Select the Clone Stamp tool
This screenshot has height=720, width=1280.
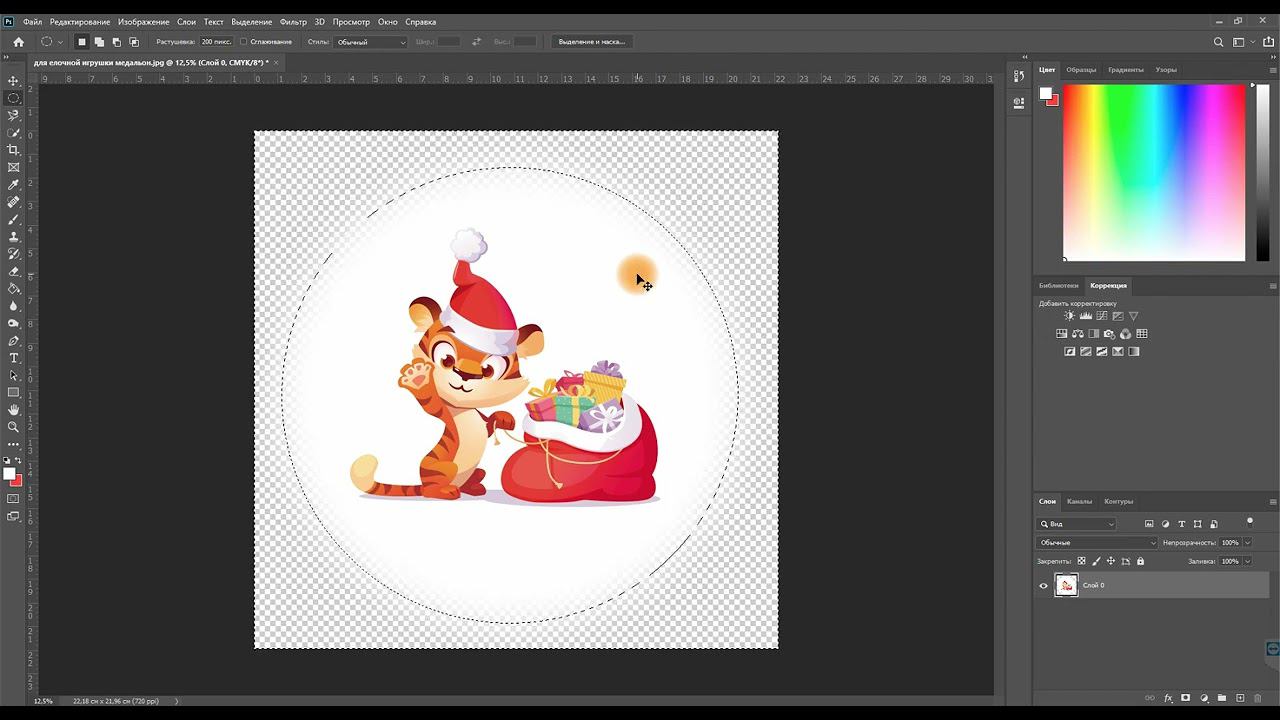[x=13, y=237]
